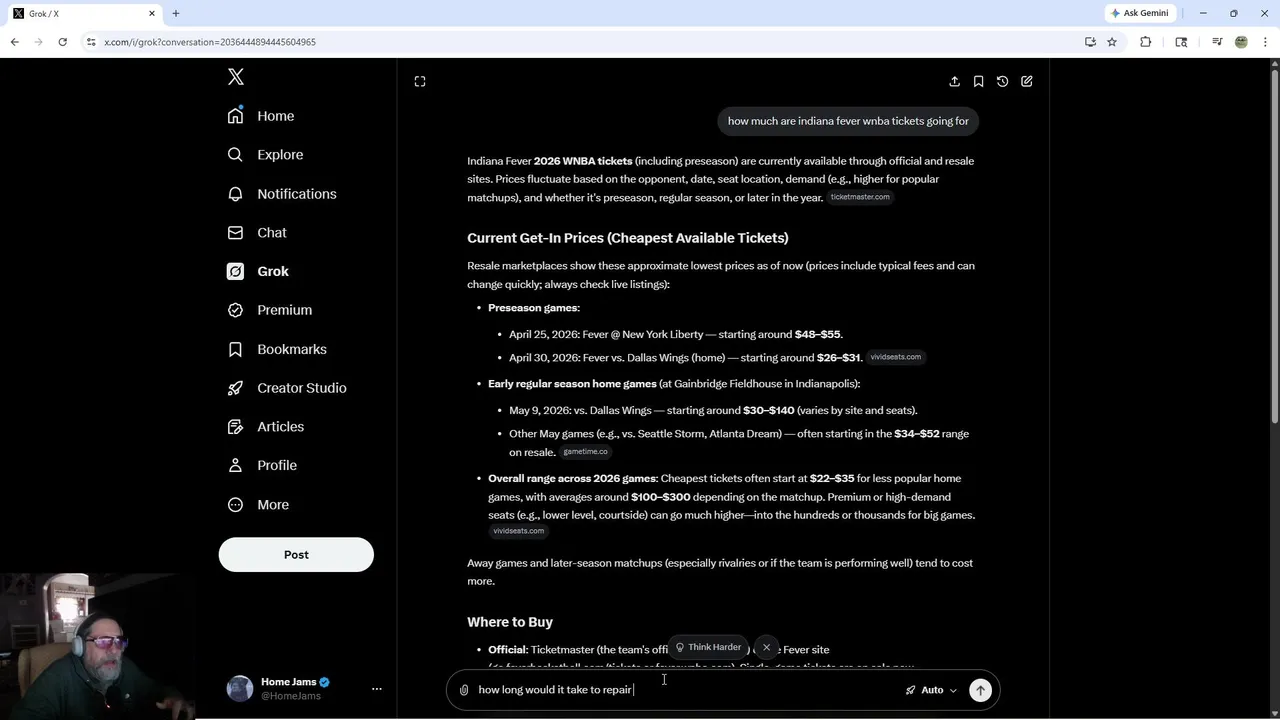Viewport: 1280px width, 720px height.
Task: Bookmark page with star icon
Action: click(x=1112, y=42)
